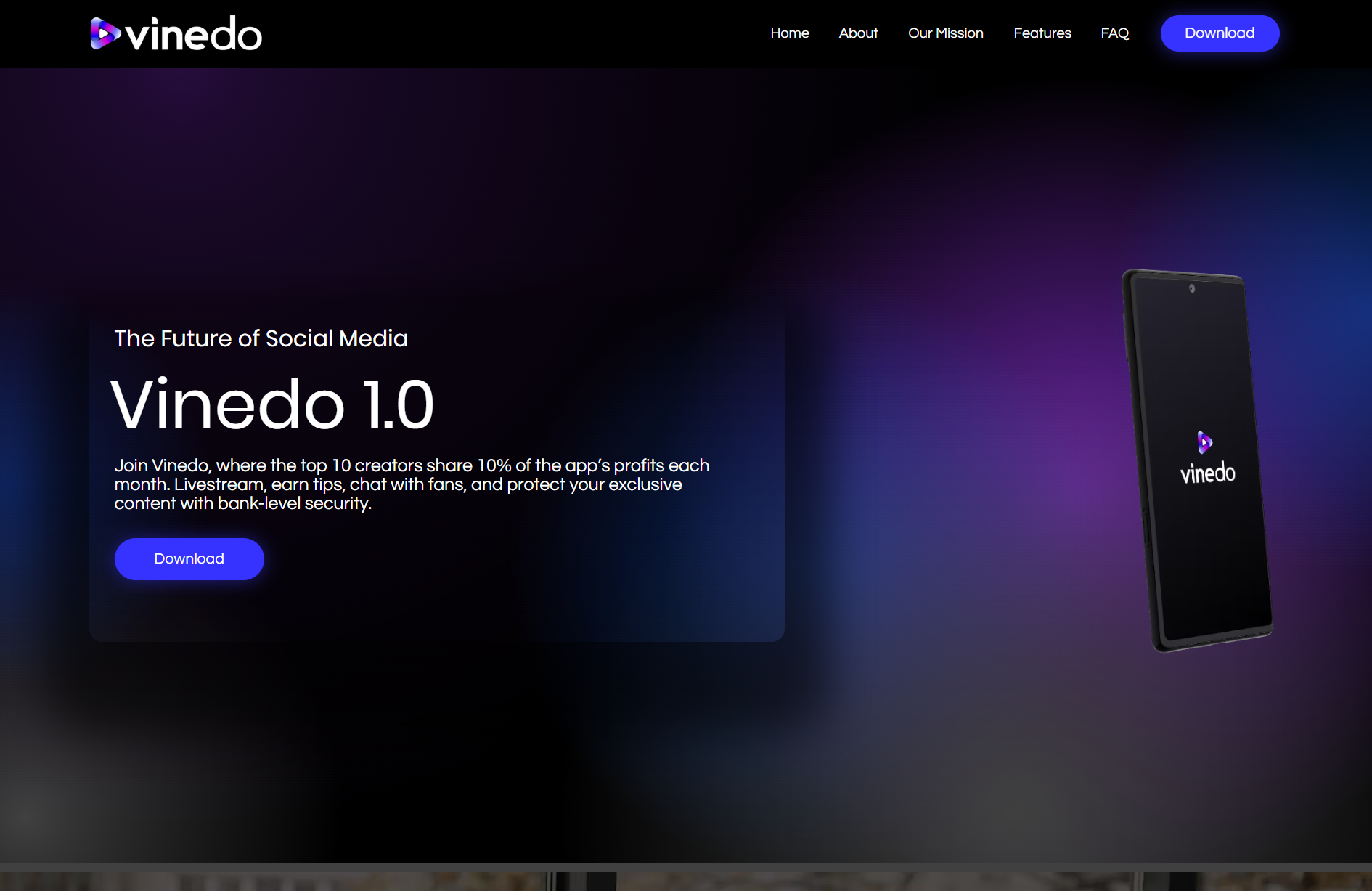The width and height of the screenshot is (1372, 891).
Task: Click the letter "o" ending the header logo
Action: coord(248,36)
